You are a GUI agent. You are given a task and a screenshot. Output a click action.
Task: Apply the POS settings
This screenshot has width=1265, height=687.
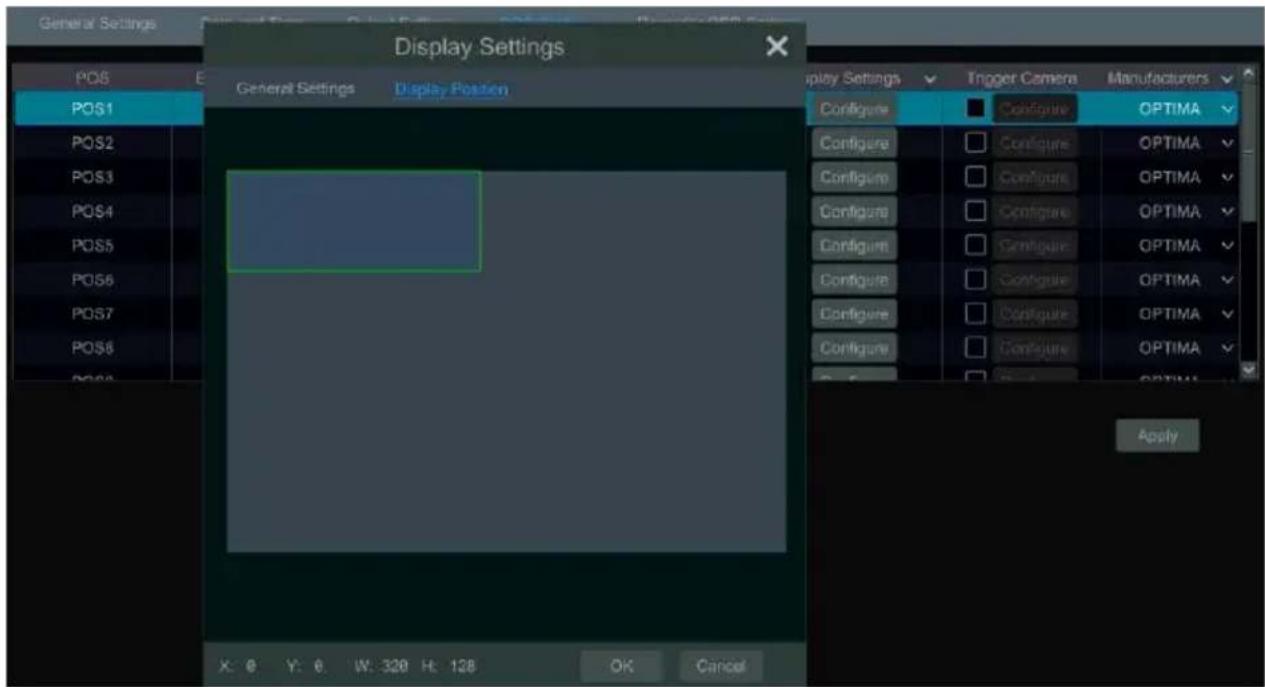pos(1157,436)
